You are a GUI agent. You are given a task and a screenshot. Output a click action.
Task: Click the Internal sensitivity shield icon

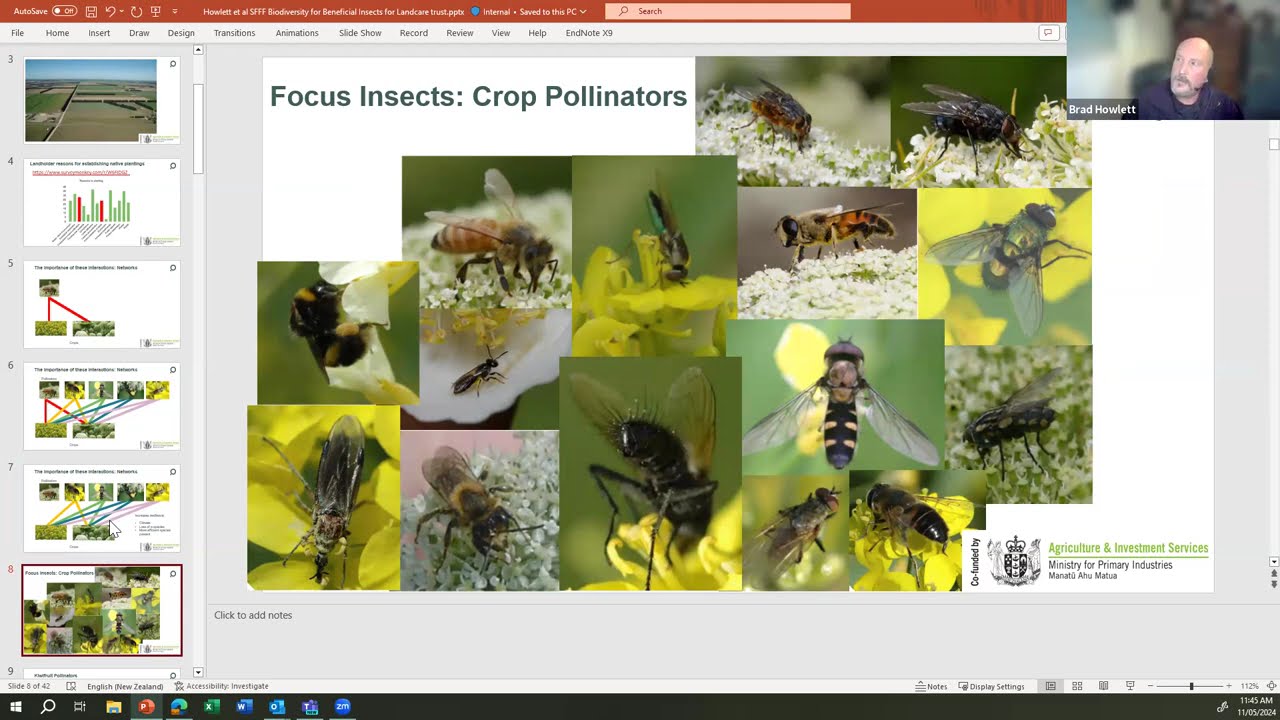tap(474, 11)
